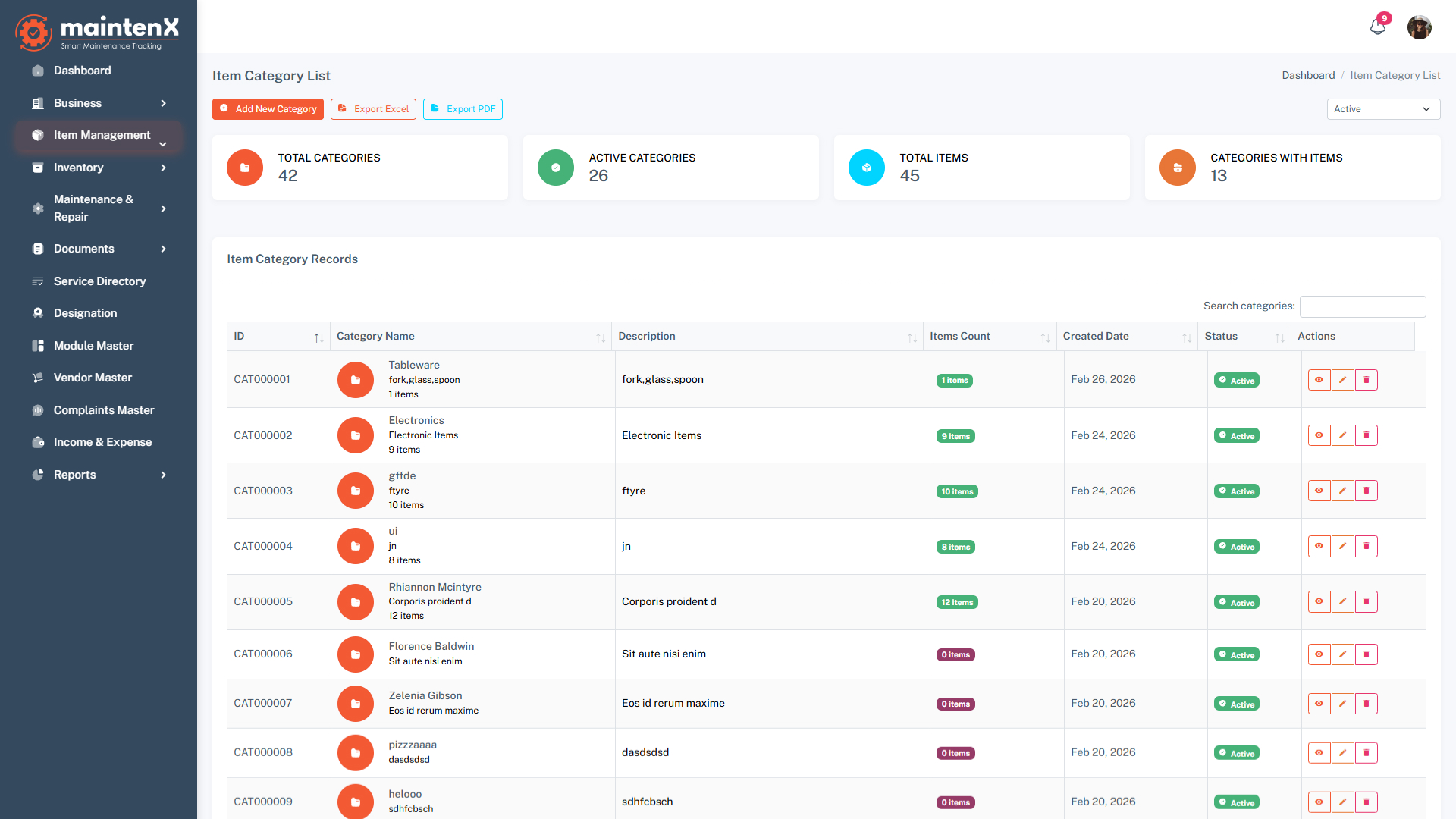The width and height of the screenshot is (1456, 819).
Task: Open the Dashboard breadcrumb link
Action: click(x=1308, y=75)
